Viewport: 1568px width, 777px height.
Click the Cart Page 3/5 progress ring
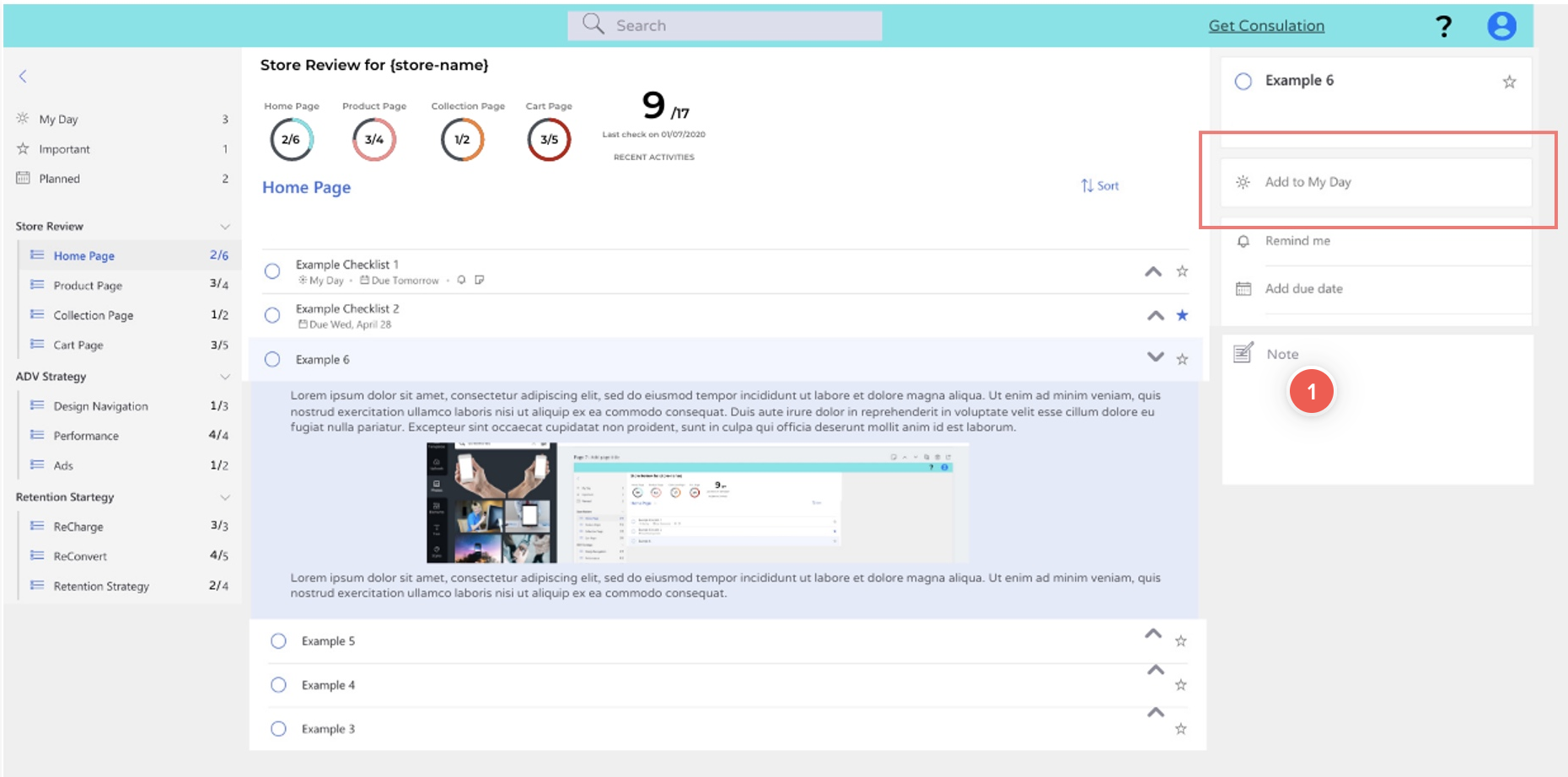point(549,139)
